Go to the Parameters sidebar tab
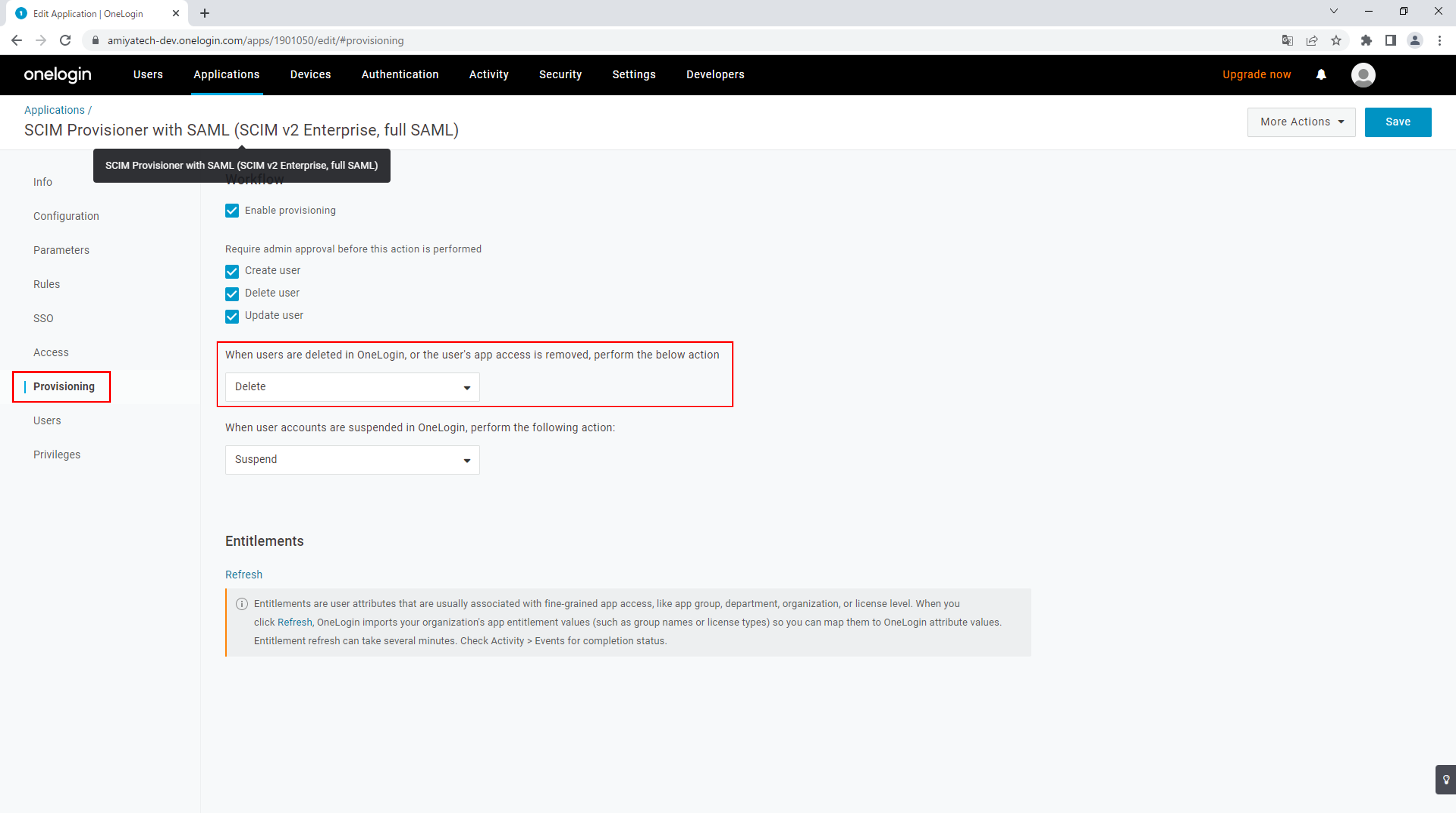This screenshot has height=813, width=1456. click(x=61, y=250)
